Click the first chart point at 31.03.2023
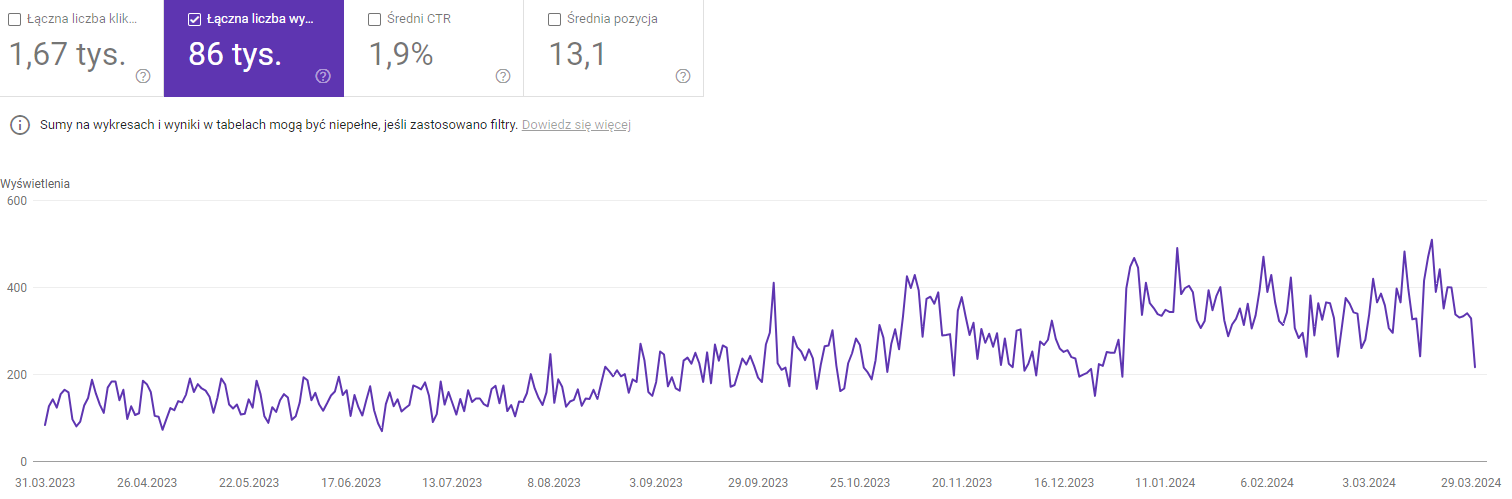The height and width of the screenshot is (499, 1512). (x=45, y=425)
